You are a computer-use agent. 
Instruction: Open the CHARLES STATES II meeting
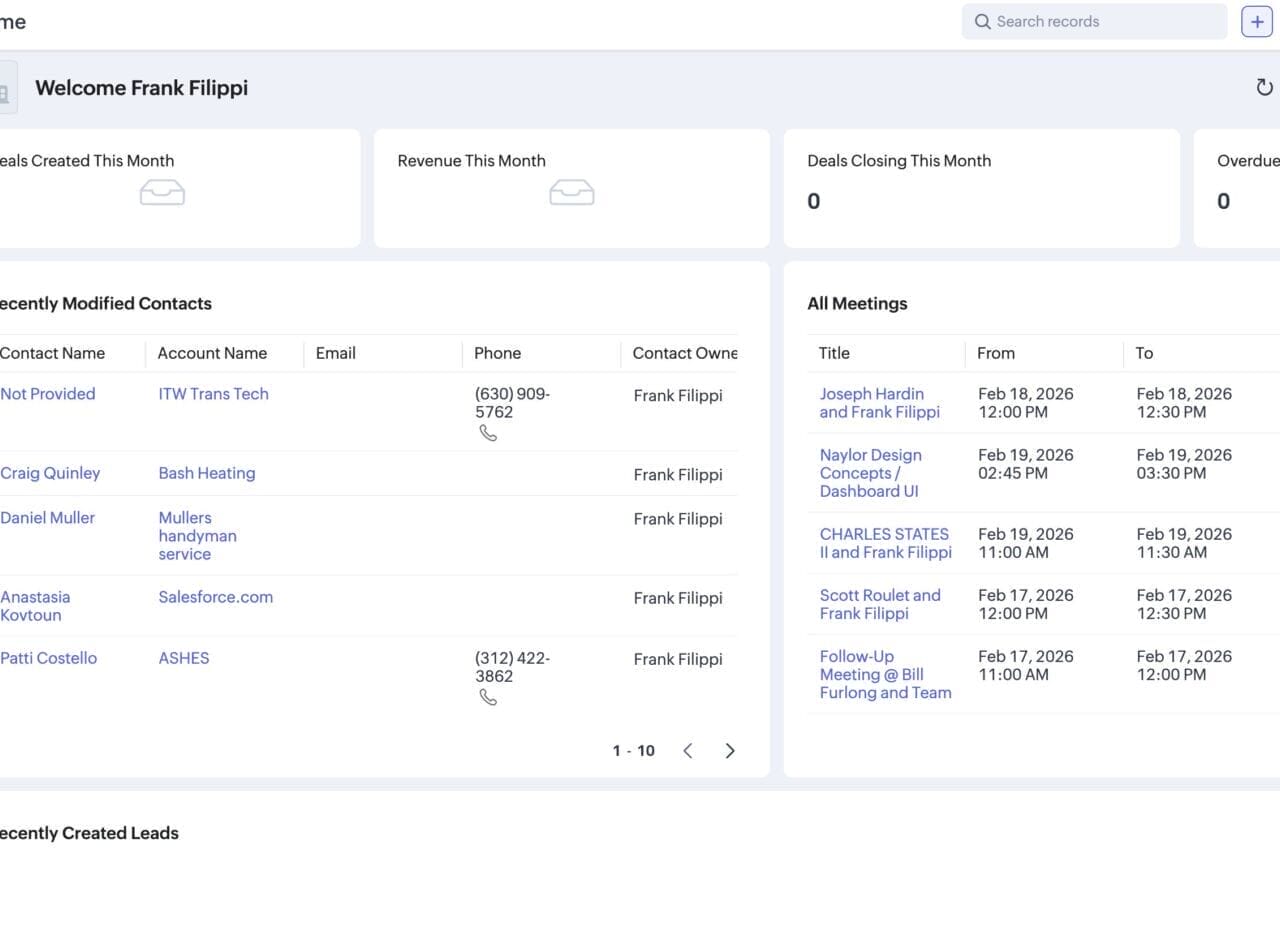point(884,543)
